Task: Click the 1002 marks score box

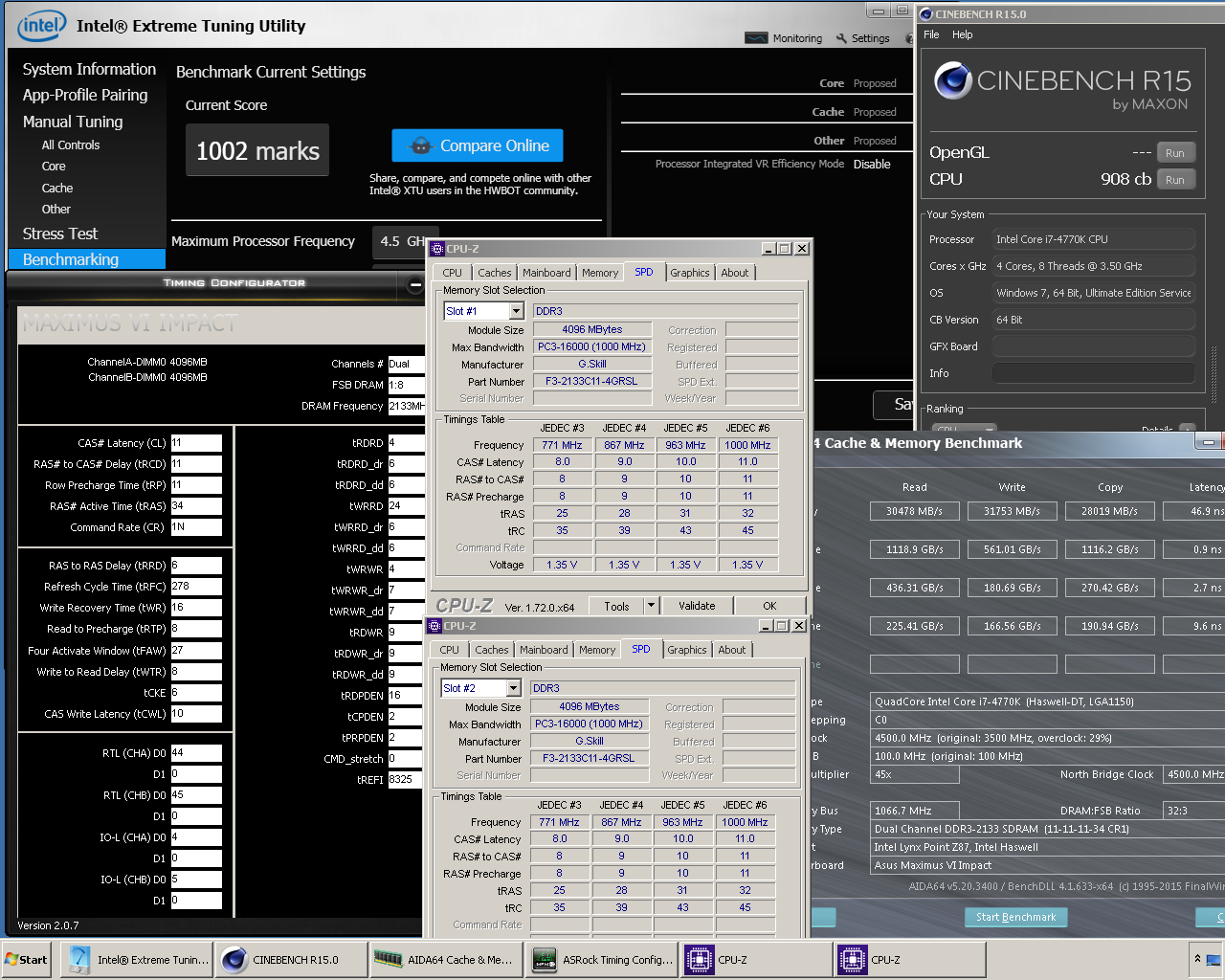Action: pyautogui.click(x=257, y=150)
